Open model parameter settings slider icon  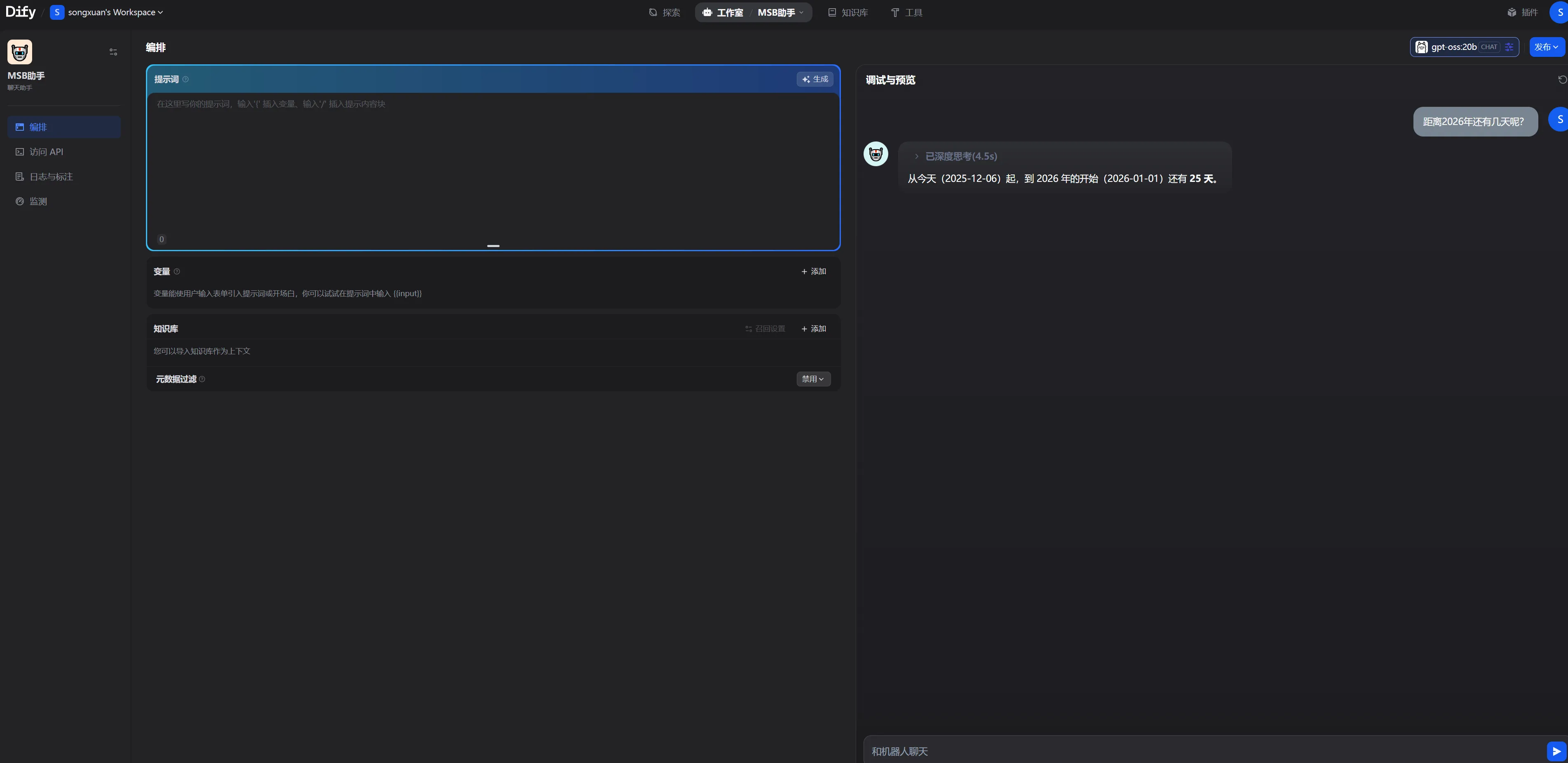pos(1509,47)
